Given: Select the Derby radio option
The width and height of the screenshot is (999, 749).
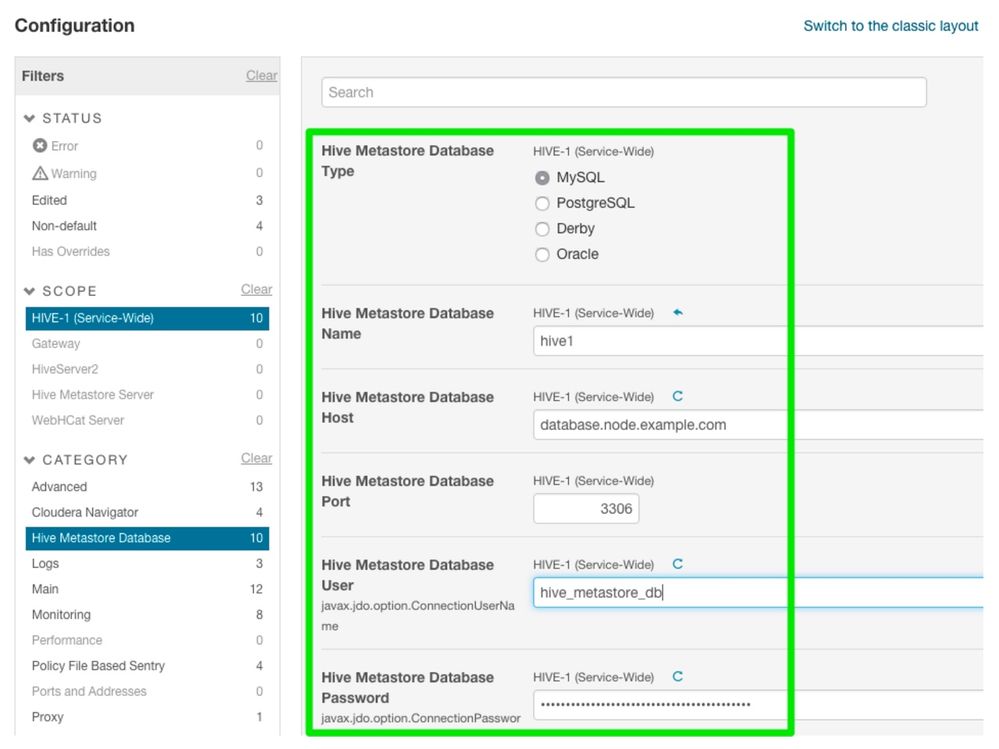Looking at the screenshot, I should [542, 229].
